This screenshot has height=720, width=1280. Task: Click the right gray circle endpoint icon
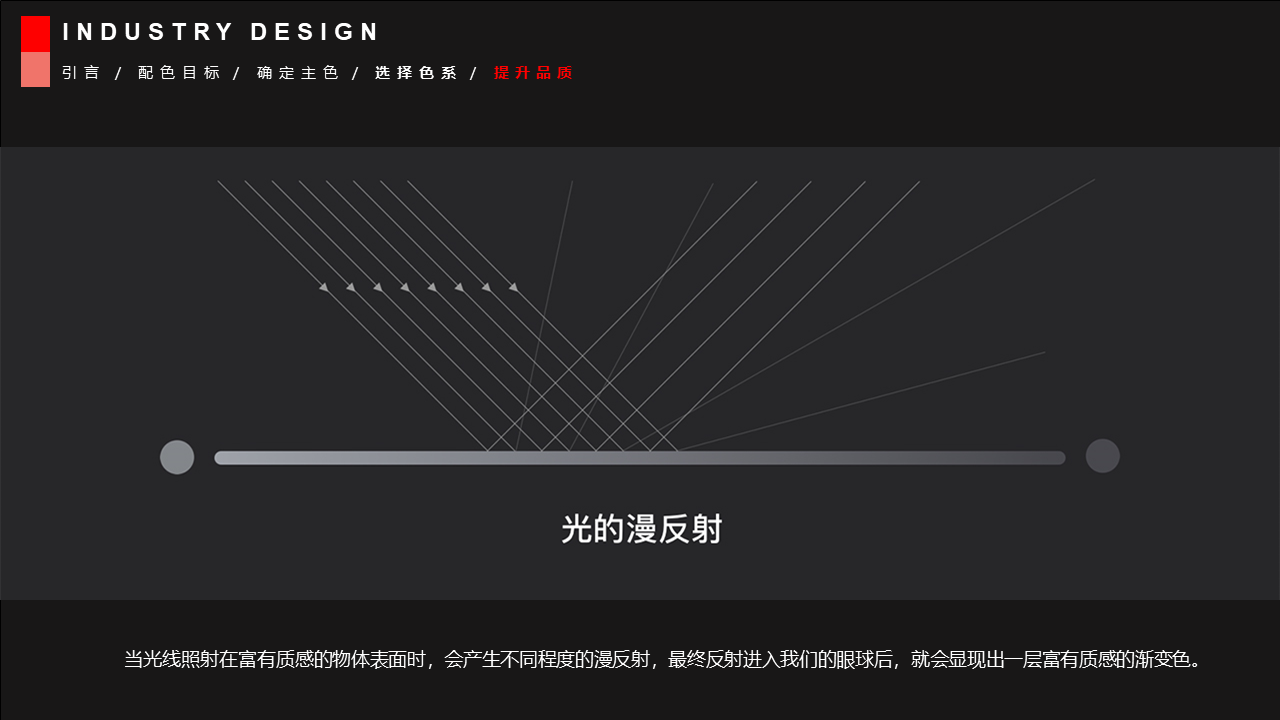click(1103, 457)
